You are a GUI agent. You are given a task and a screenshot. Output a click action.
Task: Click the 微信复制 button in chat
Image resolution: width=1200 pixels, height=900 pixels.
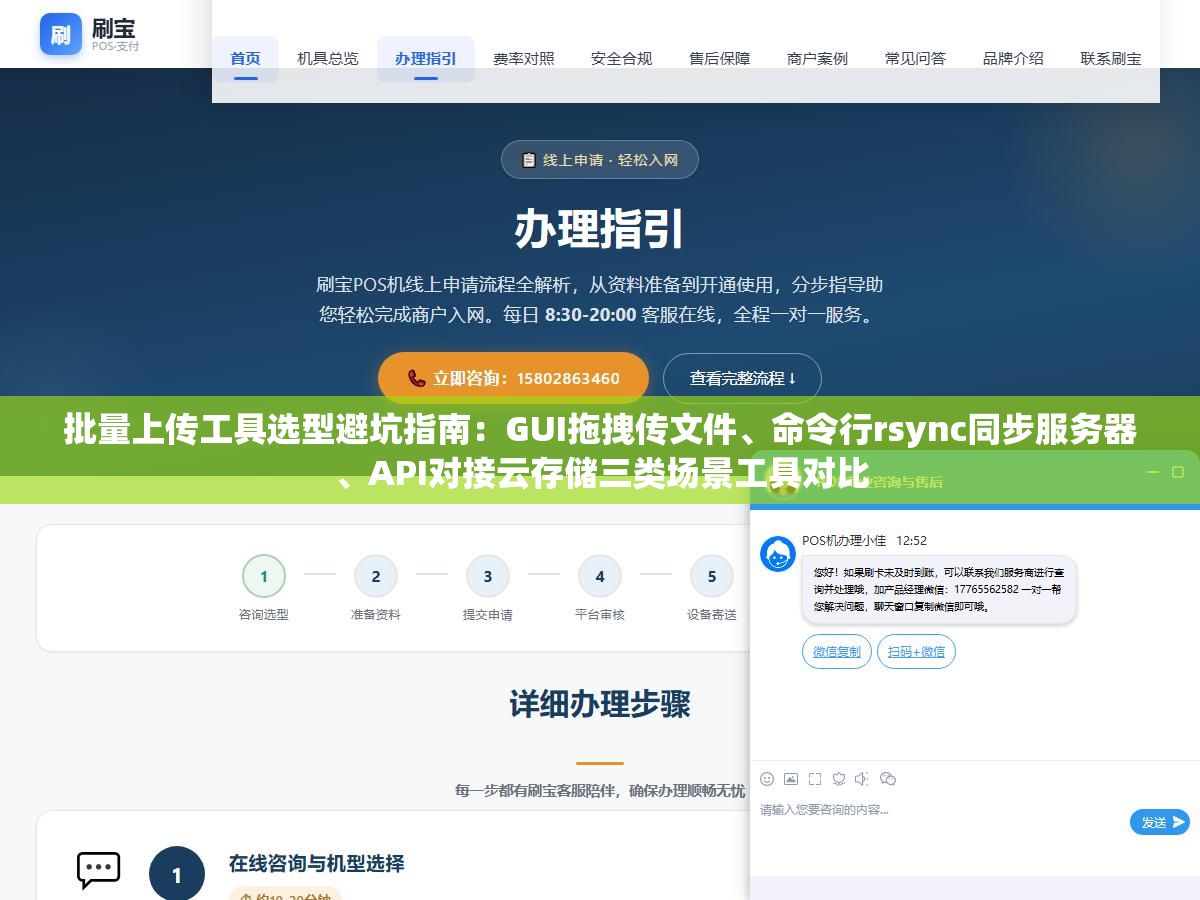(x=836, y=651)
